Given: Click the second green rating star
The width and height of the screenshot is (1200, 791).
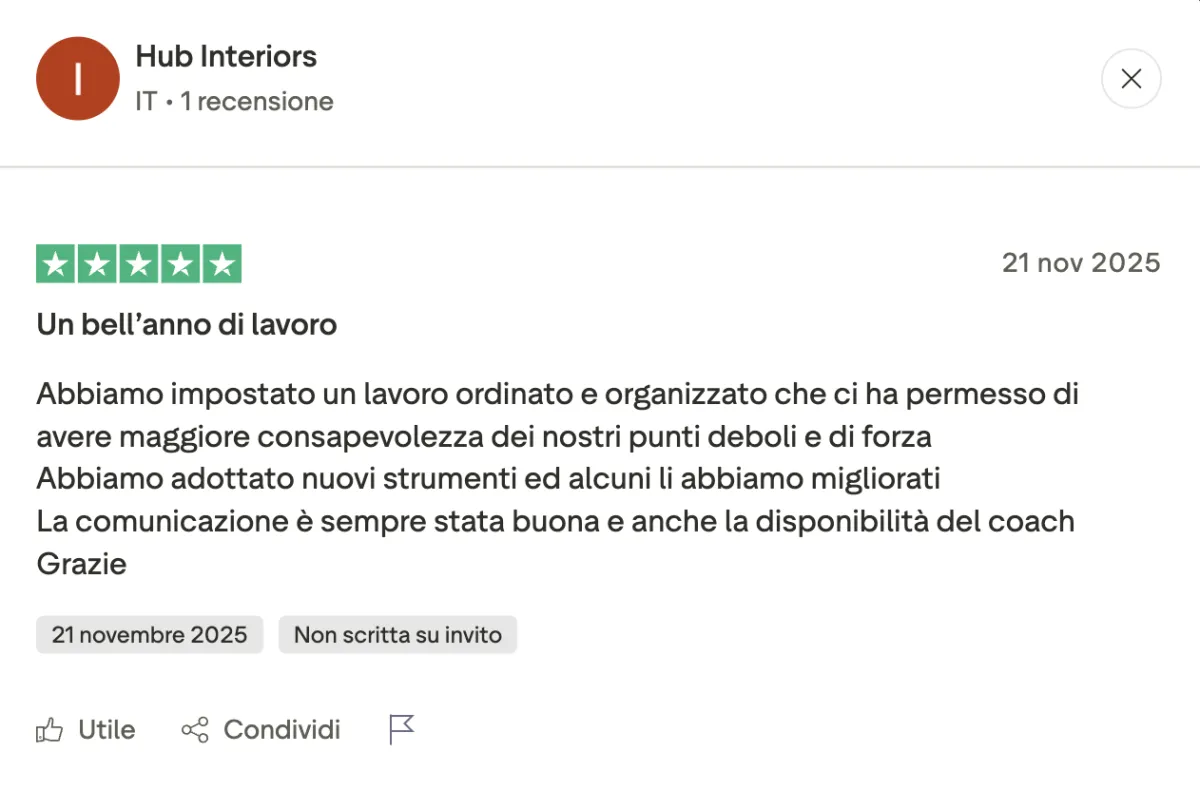Looking at the screenshot, I should [97, 264].
